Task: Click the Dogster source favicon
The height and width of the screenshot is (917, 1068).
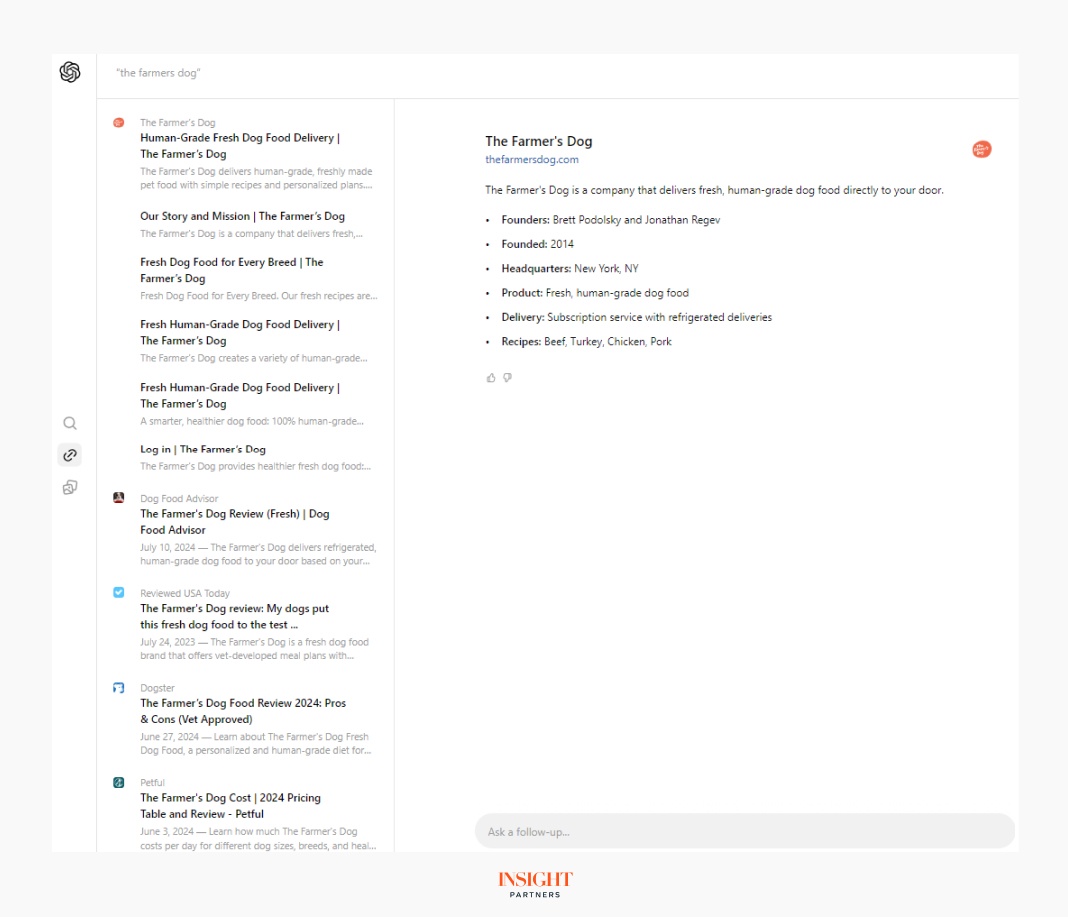Action: (x=119, y=687)
